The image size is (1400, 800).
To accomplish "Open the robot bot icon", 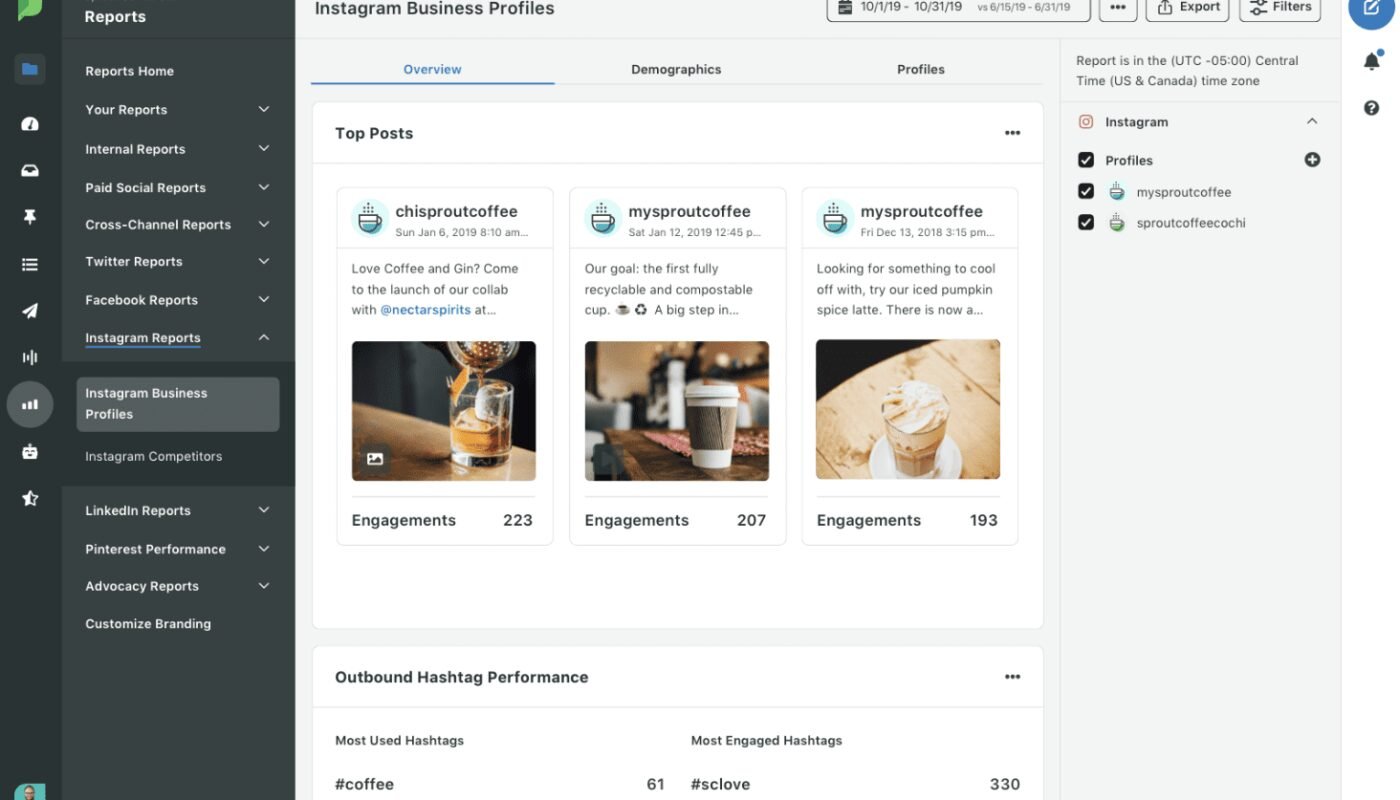I will tap(30, 451).
